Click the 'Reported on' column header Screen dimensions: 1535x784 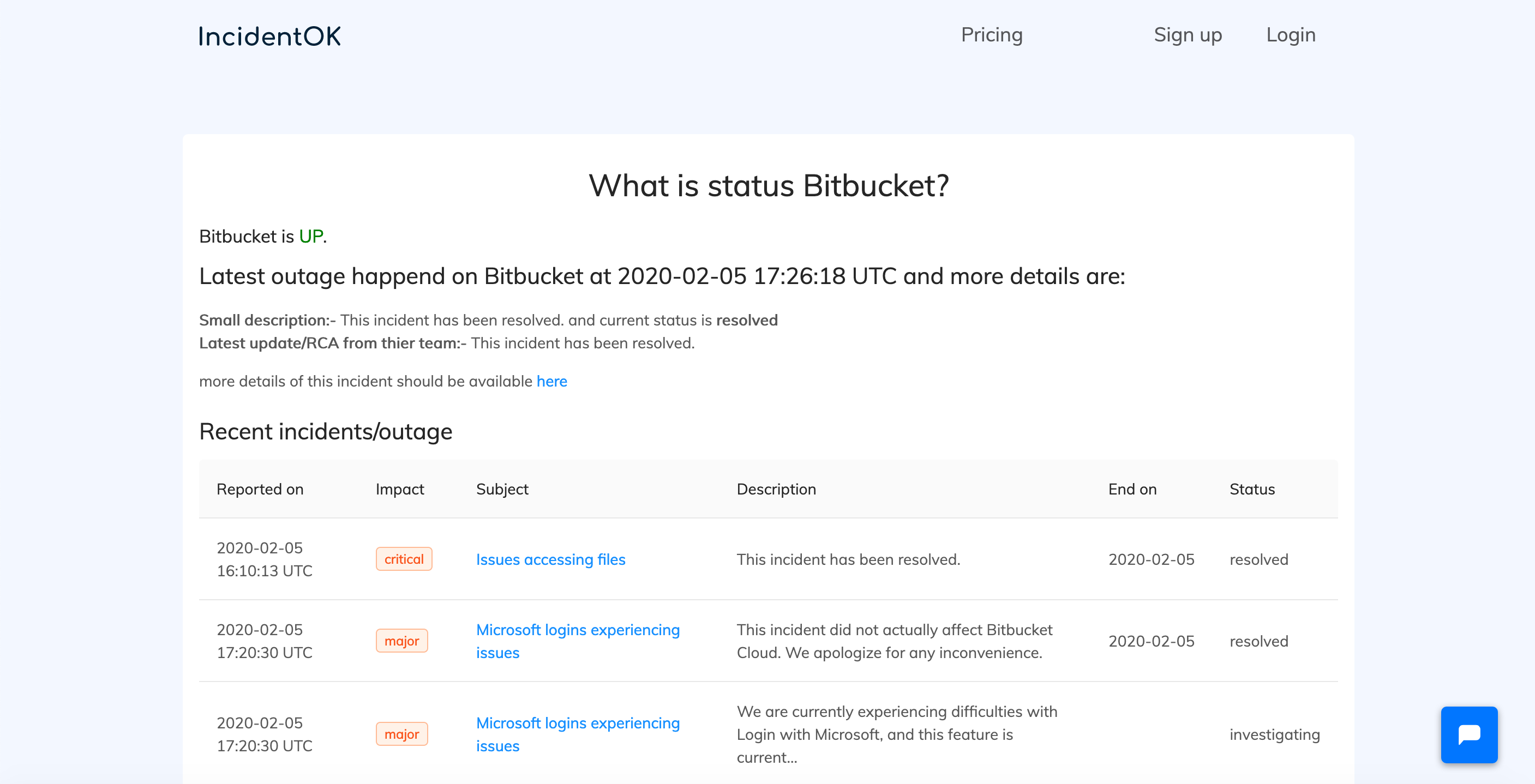(260, 489)
